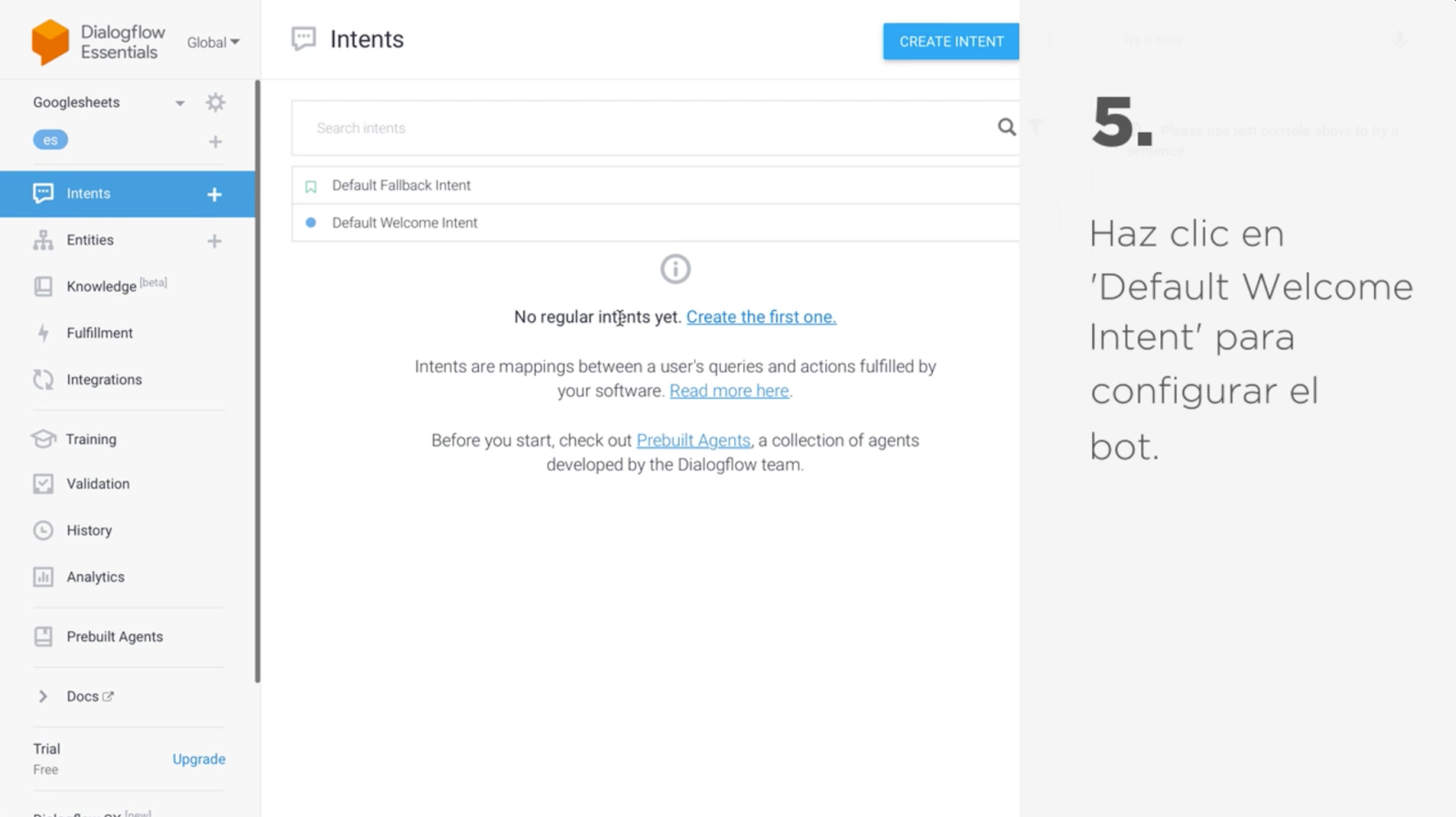Open the History page
This screenshot has width=1456, height=817.
89,530
